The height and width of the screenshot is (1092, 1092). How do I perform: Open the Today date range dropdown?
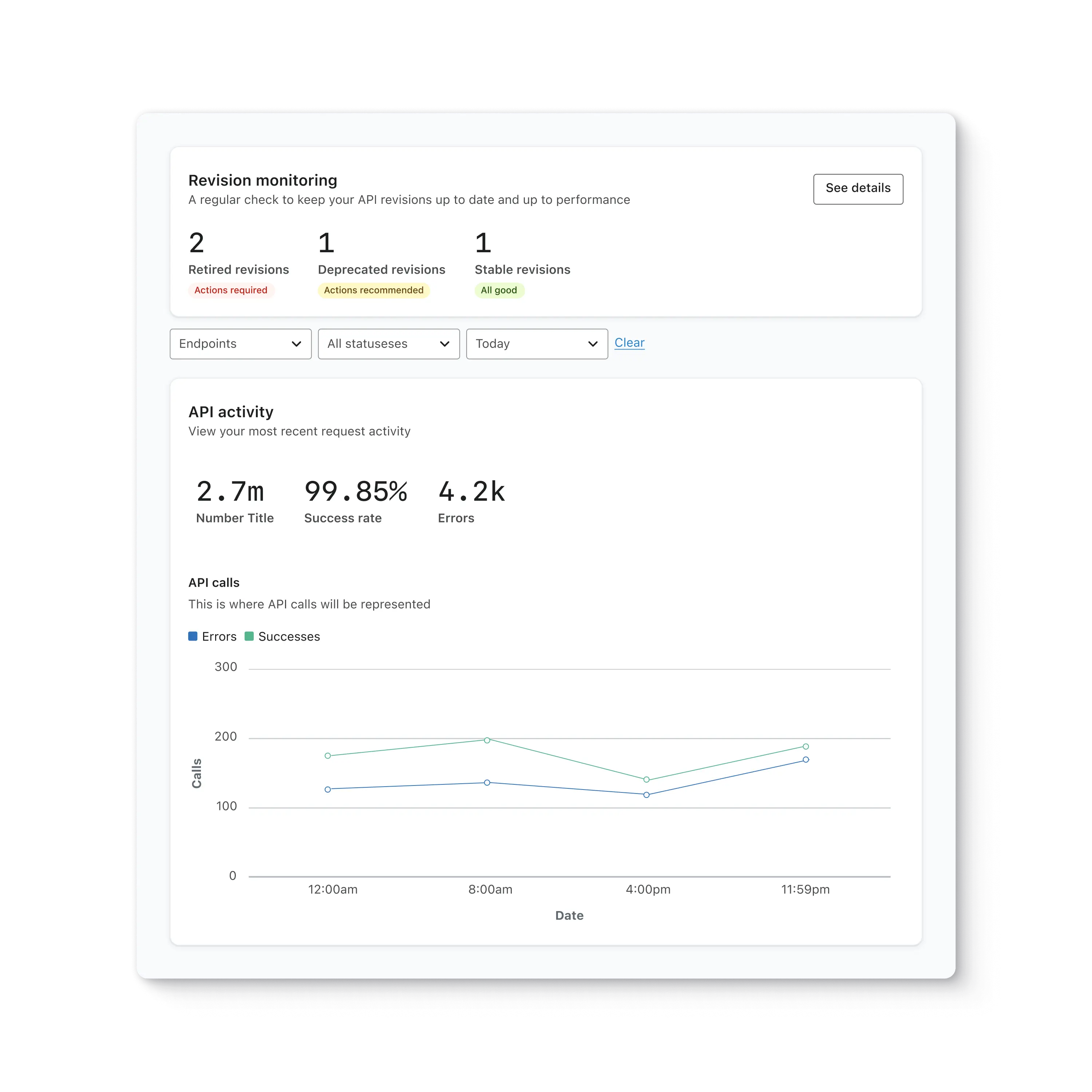537,344
